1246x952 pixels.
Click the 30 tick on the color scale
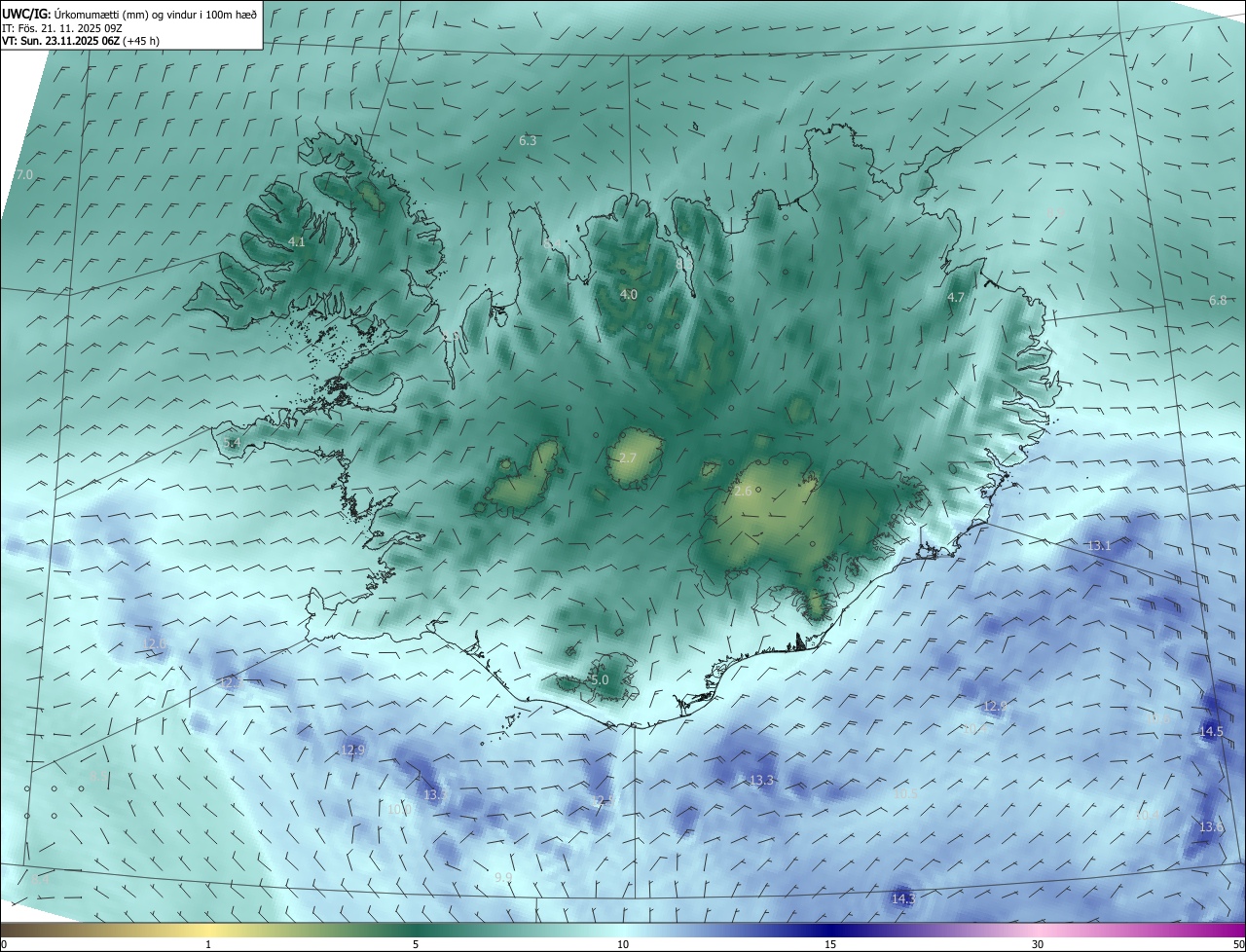[x=1038, y=944]
